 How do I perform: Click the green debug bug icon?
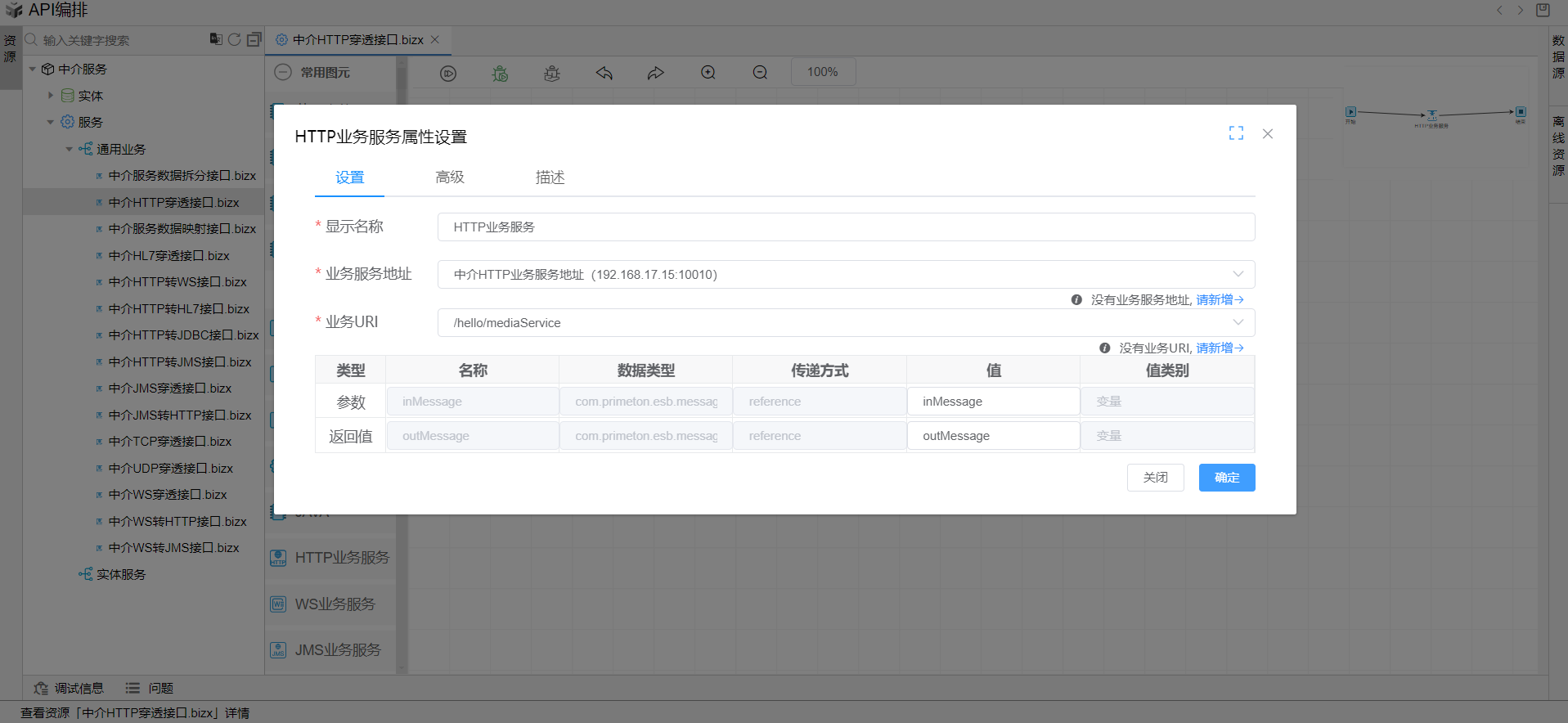[x=500, y=74]
